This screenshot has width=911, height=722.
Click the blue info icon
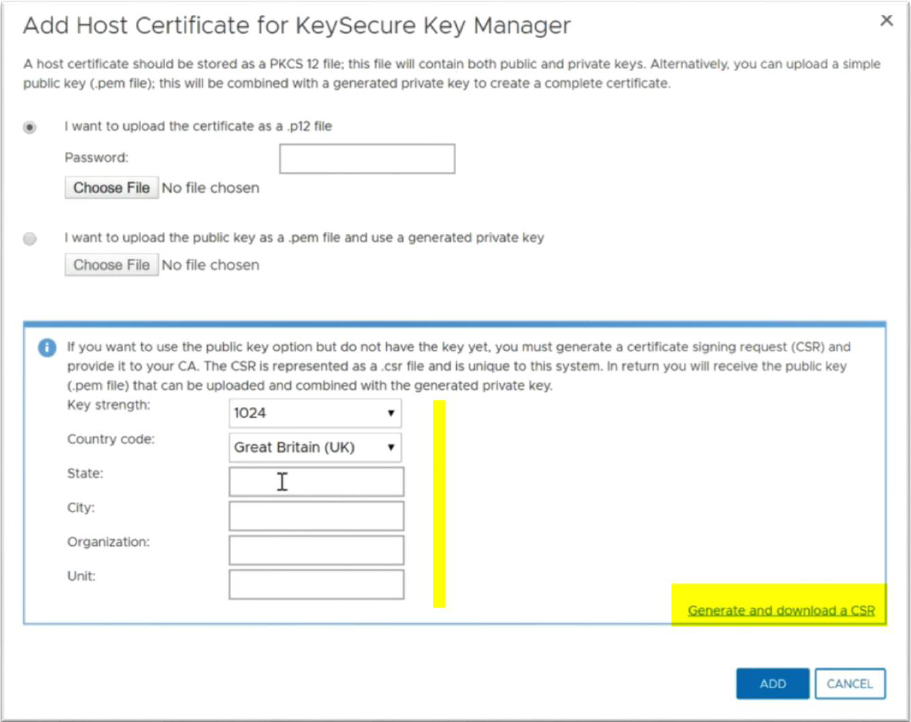(47, 347)
